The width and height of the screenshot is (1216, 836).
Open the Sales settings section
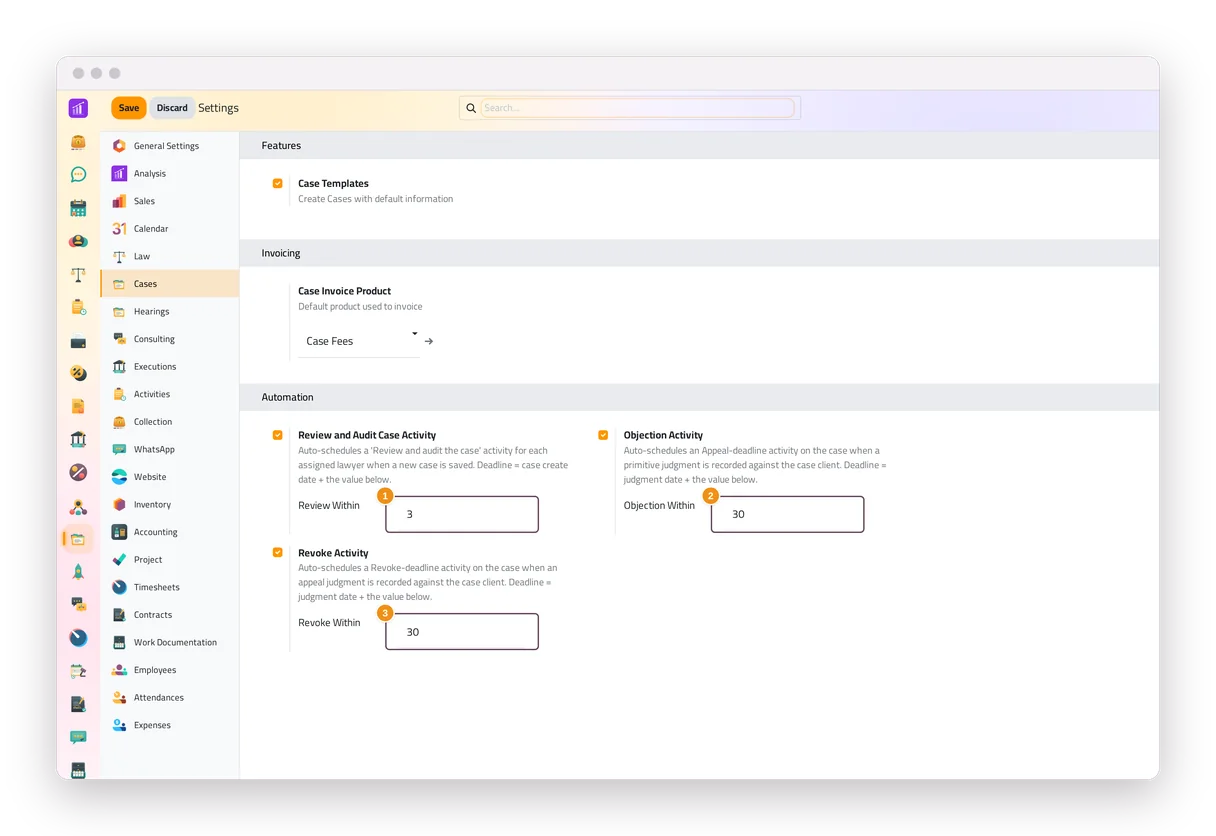[169, 201]
